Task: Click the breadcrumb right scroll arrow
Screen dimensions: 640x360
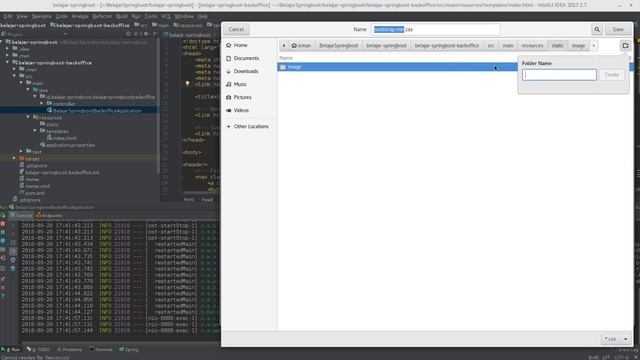Action: [593, 46]
